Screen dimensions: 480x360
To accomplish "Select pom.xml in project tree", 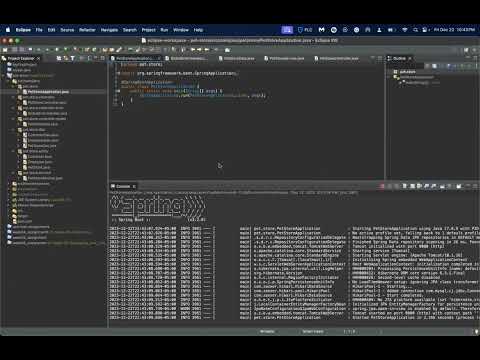I will coord(22,221).
